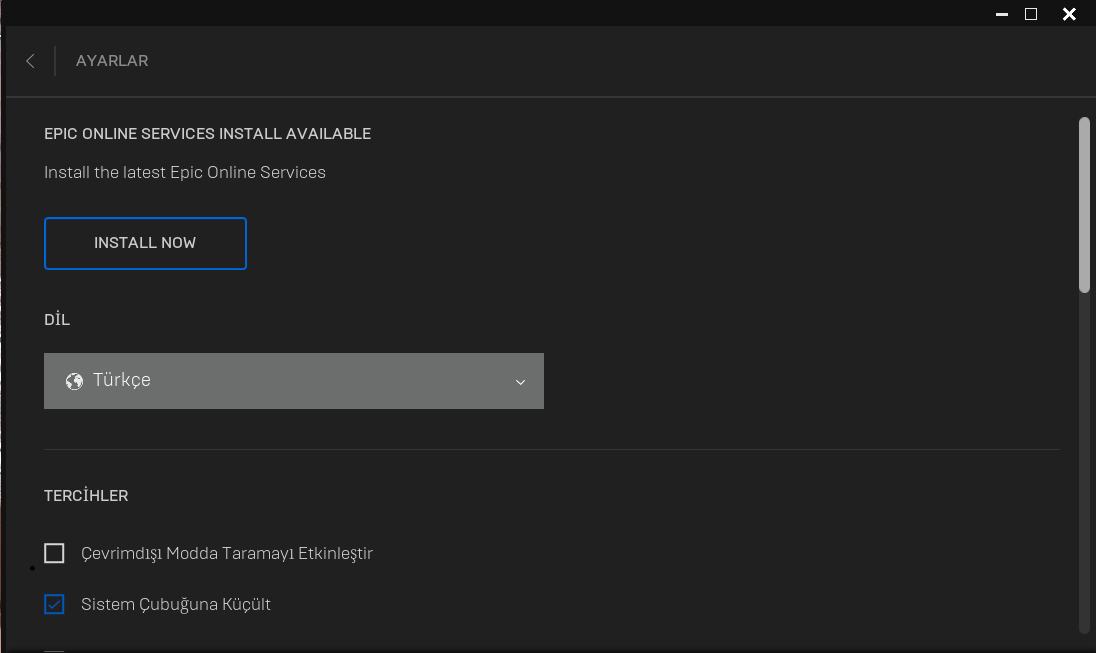
Task: Click EPIC ONLINE SERVICES INSTALL AVAILABLE heading
Action: click(x=207, y=134)
